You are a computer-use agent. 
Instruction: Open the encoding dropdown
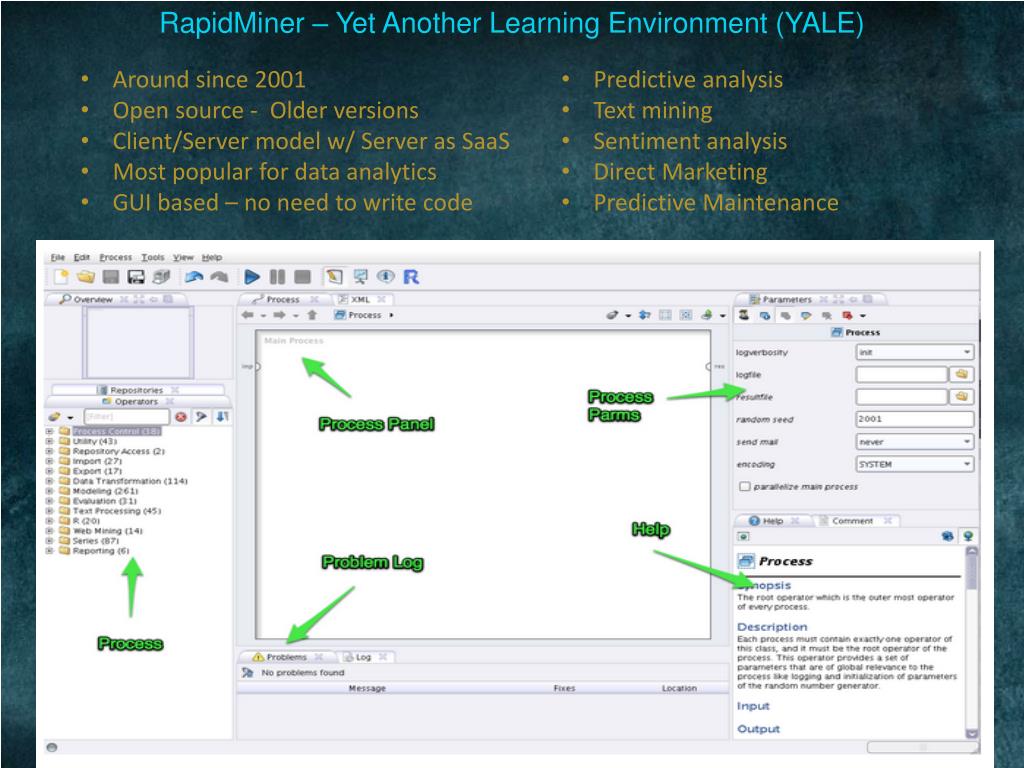click(x=914, y=464)
